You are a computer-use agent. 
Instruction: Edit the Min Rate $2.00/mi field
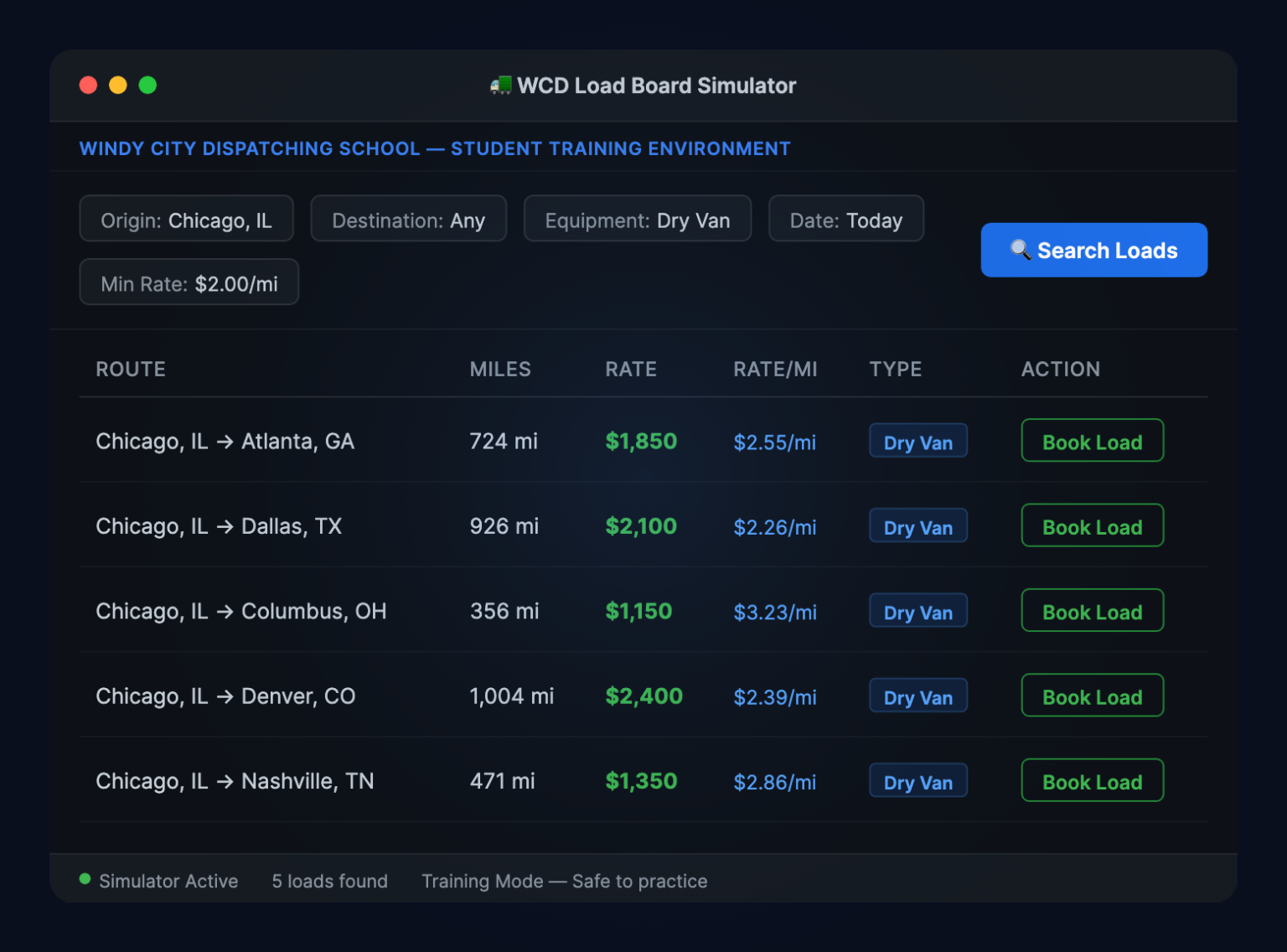pyautogui.click(x=189, y=283)
